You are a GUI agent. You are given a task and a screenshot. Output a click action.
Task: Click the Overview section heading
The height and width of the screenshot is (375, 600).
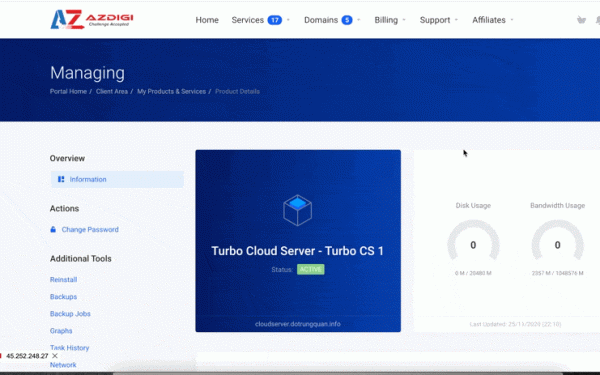67,158
